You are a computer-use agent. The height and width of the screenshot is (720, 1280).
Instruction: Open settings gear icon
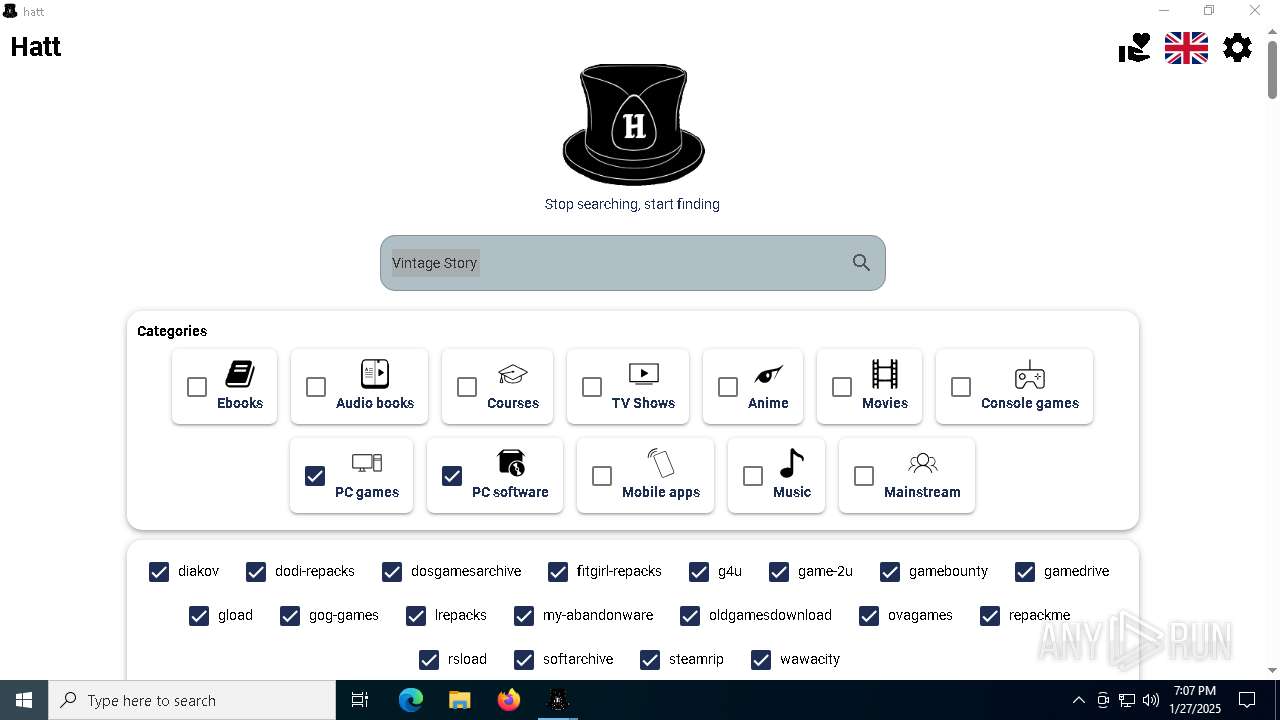(x=1237, y=47)
